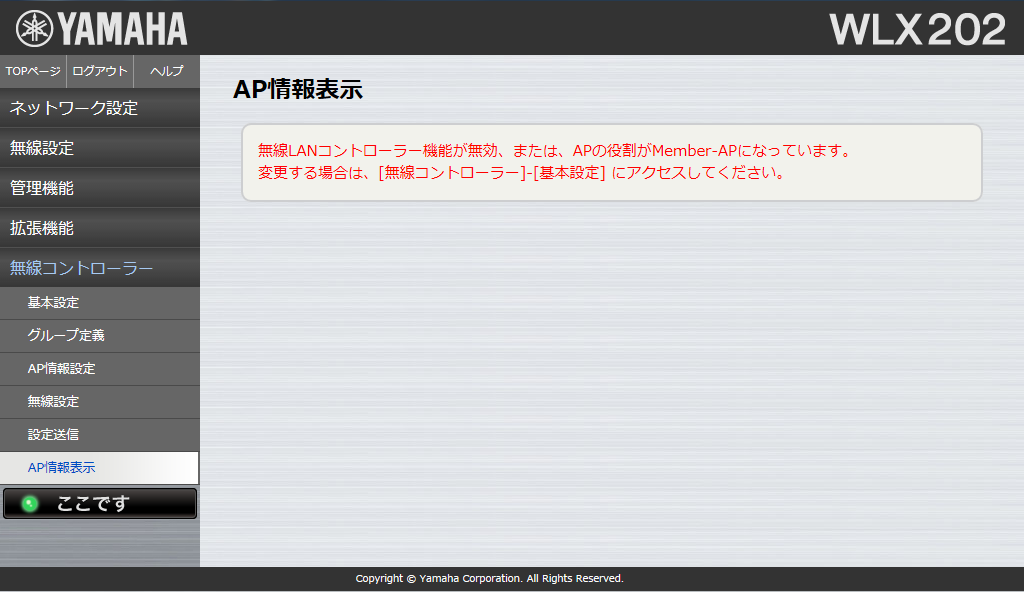Select the TOPページ home item
Image resolution: width=1024 pixels, height=592 pixels.
pos(32,71)
